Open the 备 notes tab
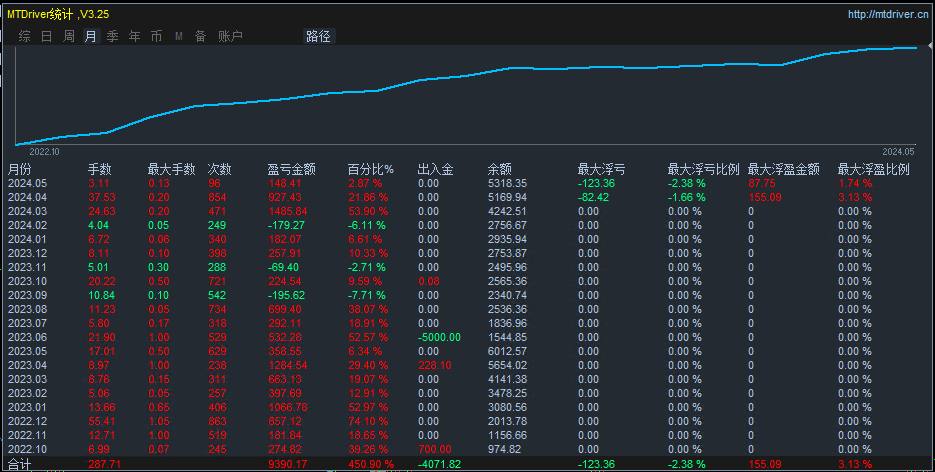 200,36
